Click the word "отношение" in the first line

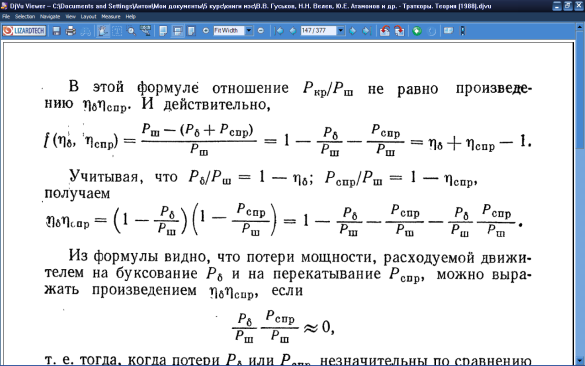(250, 88)
